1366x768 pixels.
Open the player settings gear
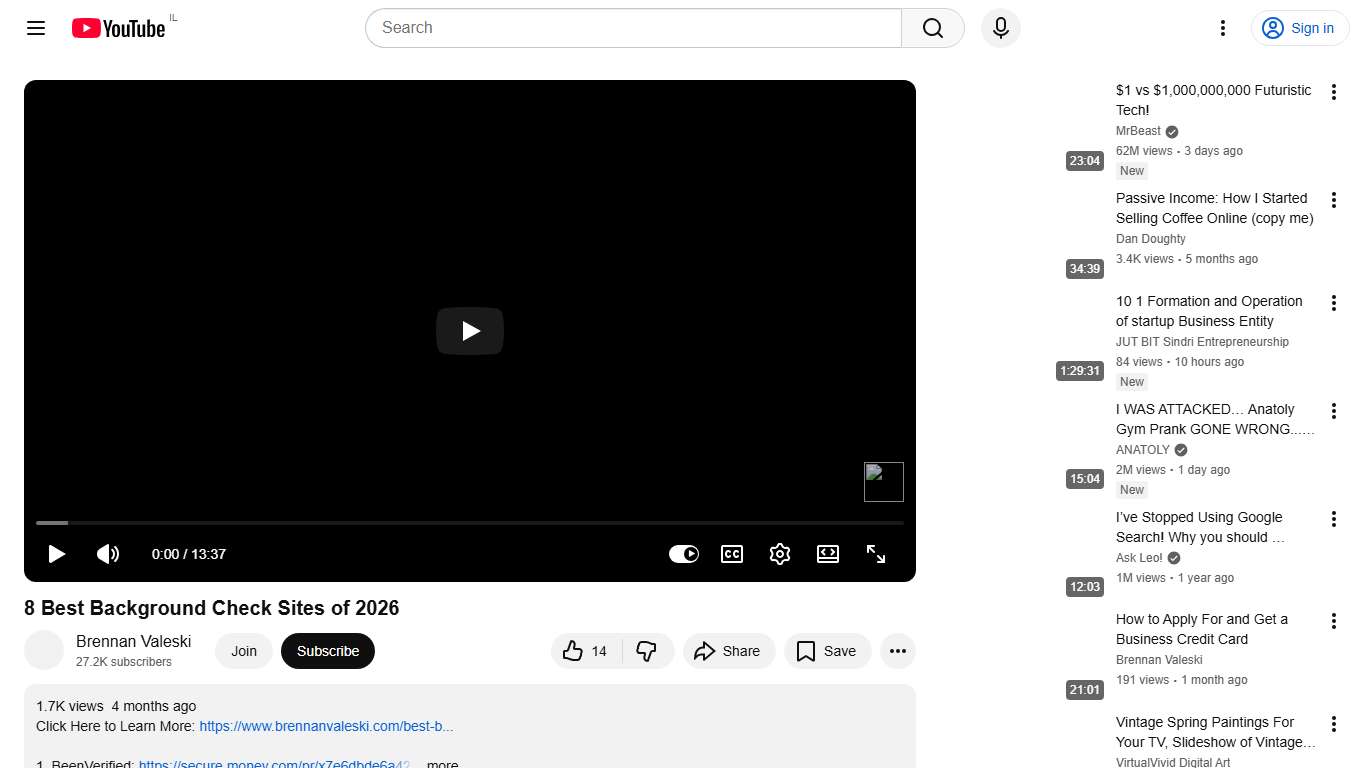point(780,554)
